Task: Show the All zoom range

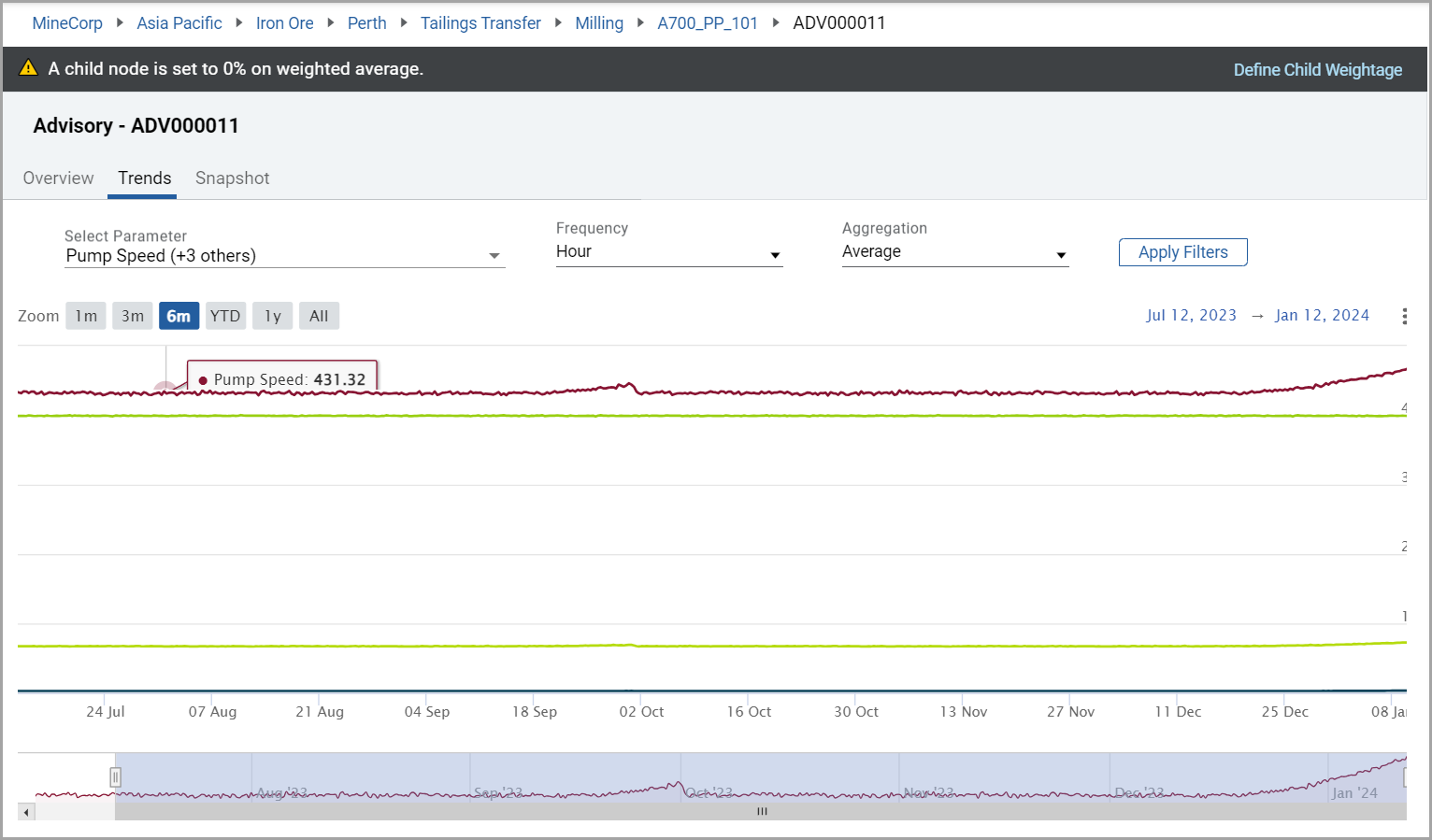Action: [319, 316]
